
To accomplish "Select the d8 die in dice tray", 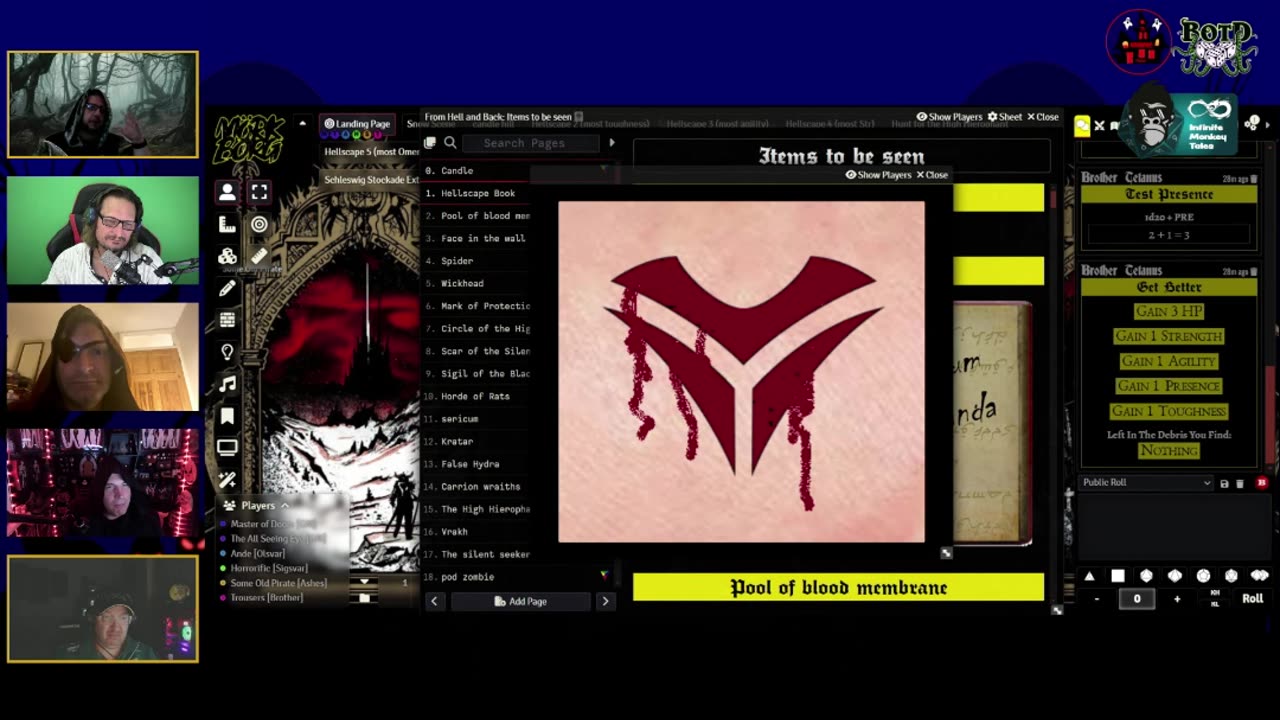I will click(x=1146, y=576).
